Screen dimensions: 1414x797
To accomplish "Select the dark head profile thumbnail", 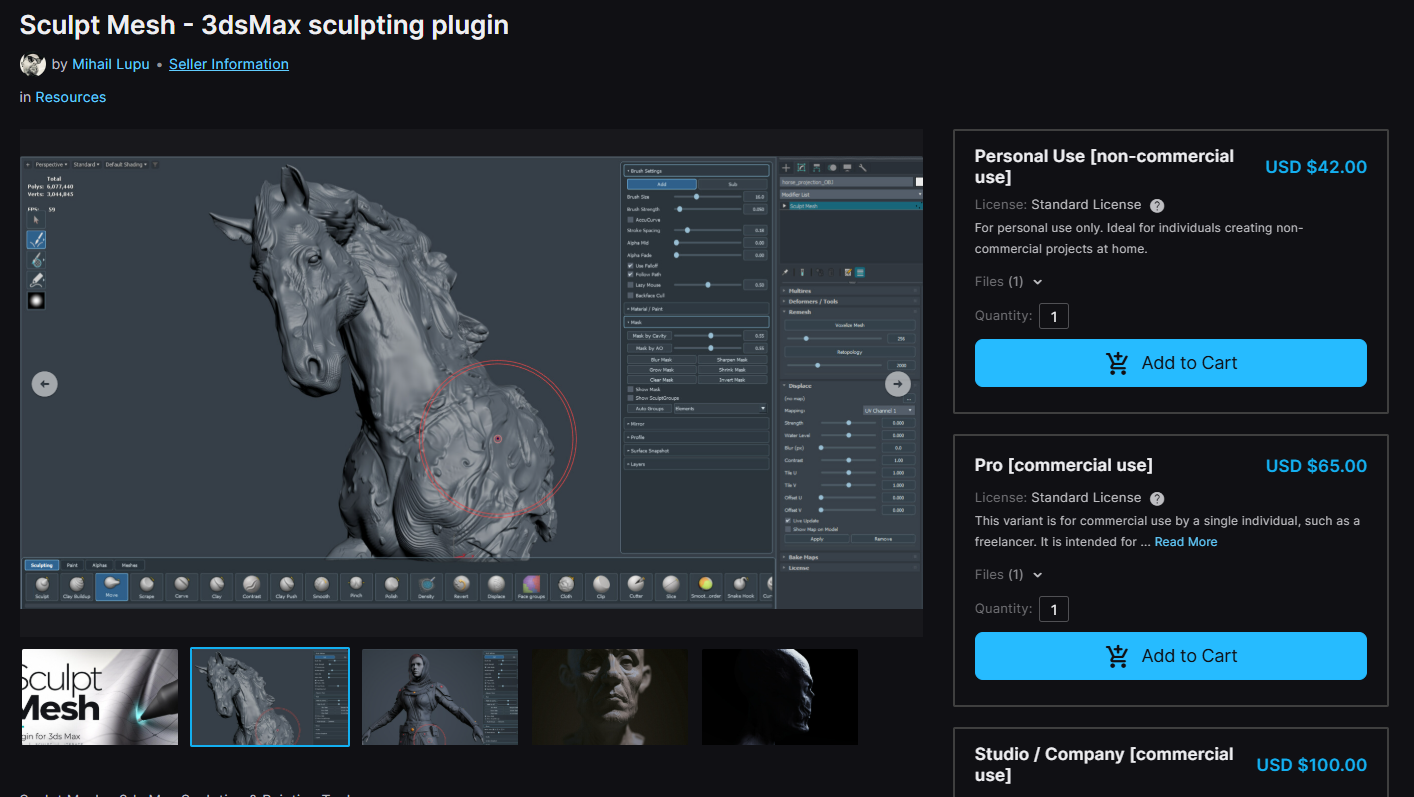I will tap(780, 697).
